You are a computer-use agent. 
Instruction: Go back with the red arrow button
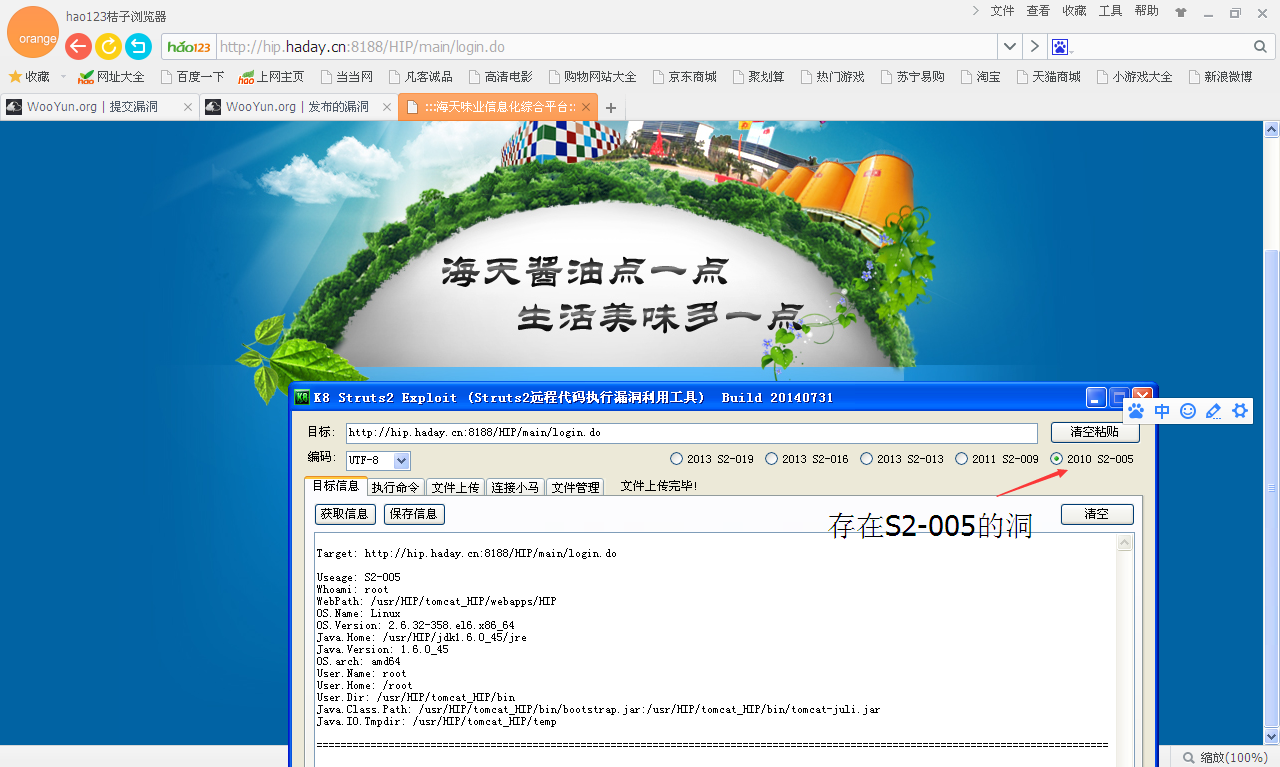tap(78, 46)
